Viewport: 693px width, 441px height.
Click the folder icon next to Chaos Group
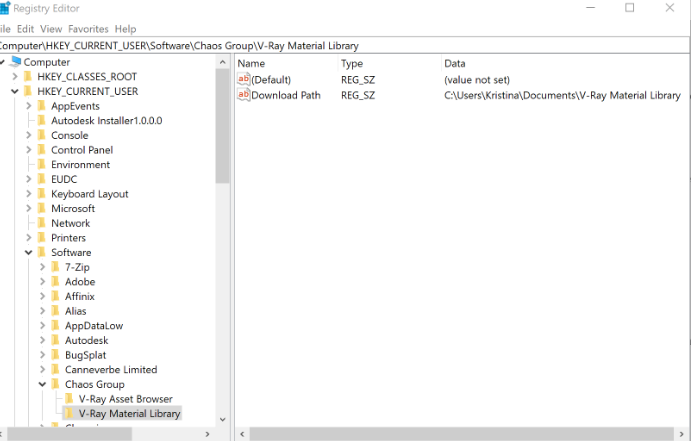point(56,384)
